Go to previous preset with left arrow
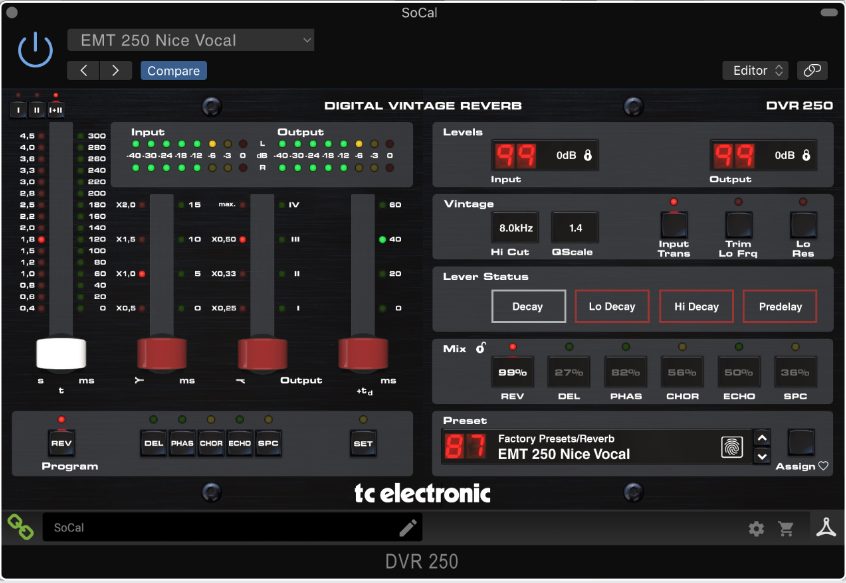Image resolution: width=846 pixels, height=583 pixels. (x=84, y=71)
